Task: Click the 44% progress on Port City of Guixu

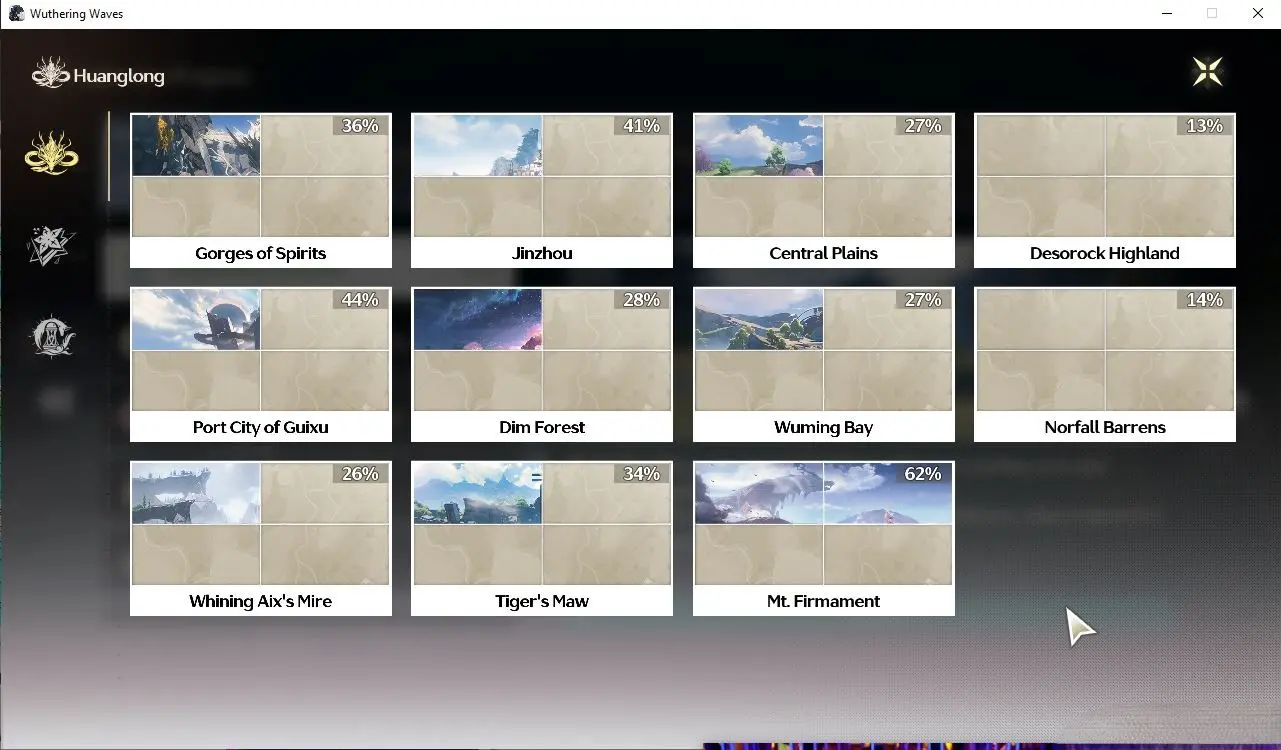Action: (x=360, y=300)
